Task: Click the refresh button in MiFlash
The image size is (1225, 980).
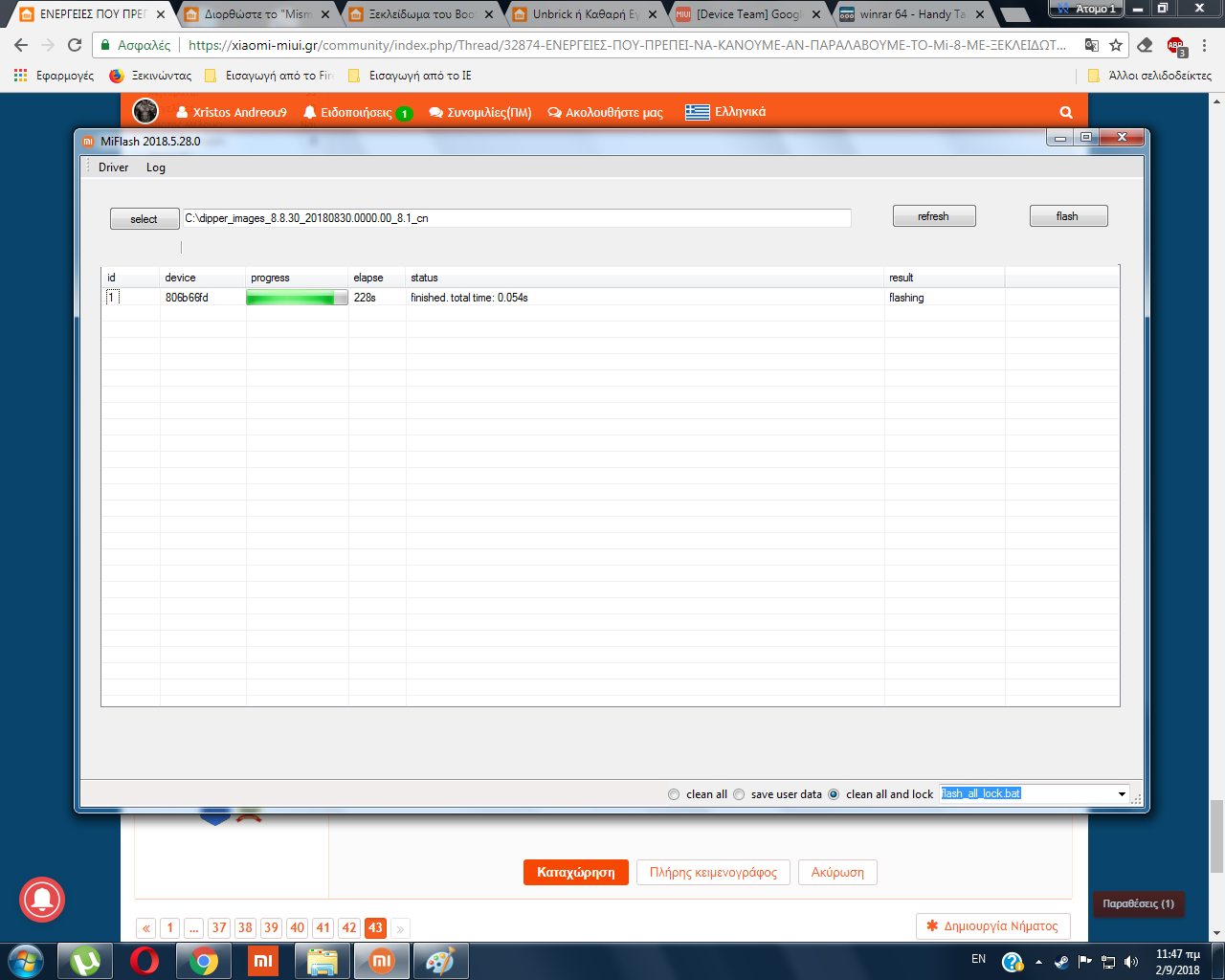Action: [x=934, y=216]
